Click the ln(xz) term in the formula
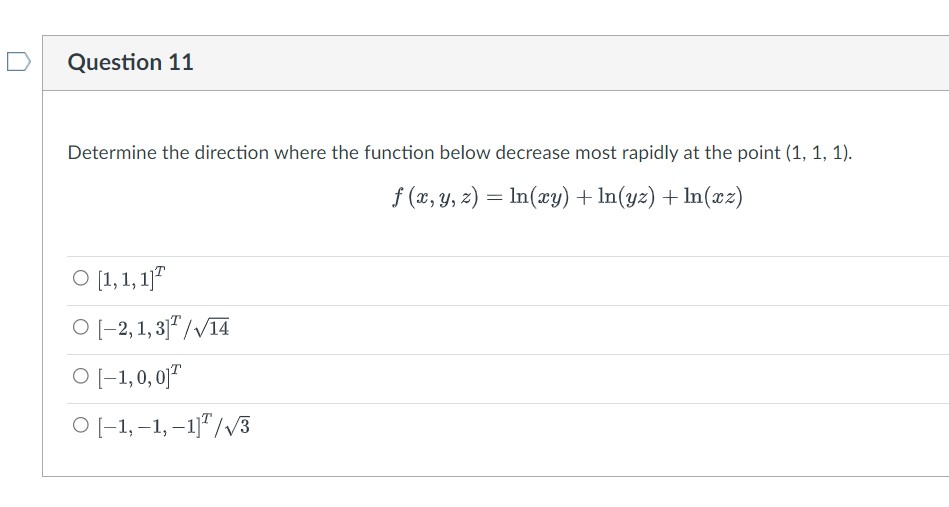949x507 pixels. (713, 197)
